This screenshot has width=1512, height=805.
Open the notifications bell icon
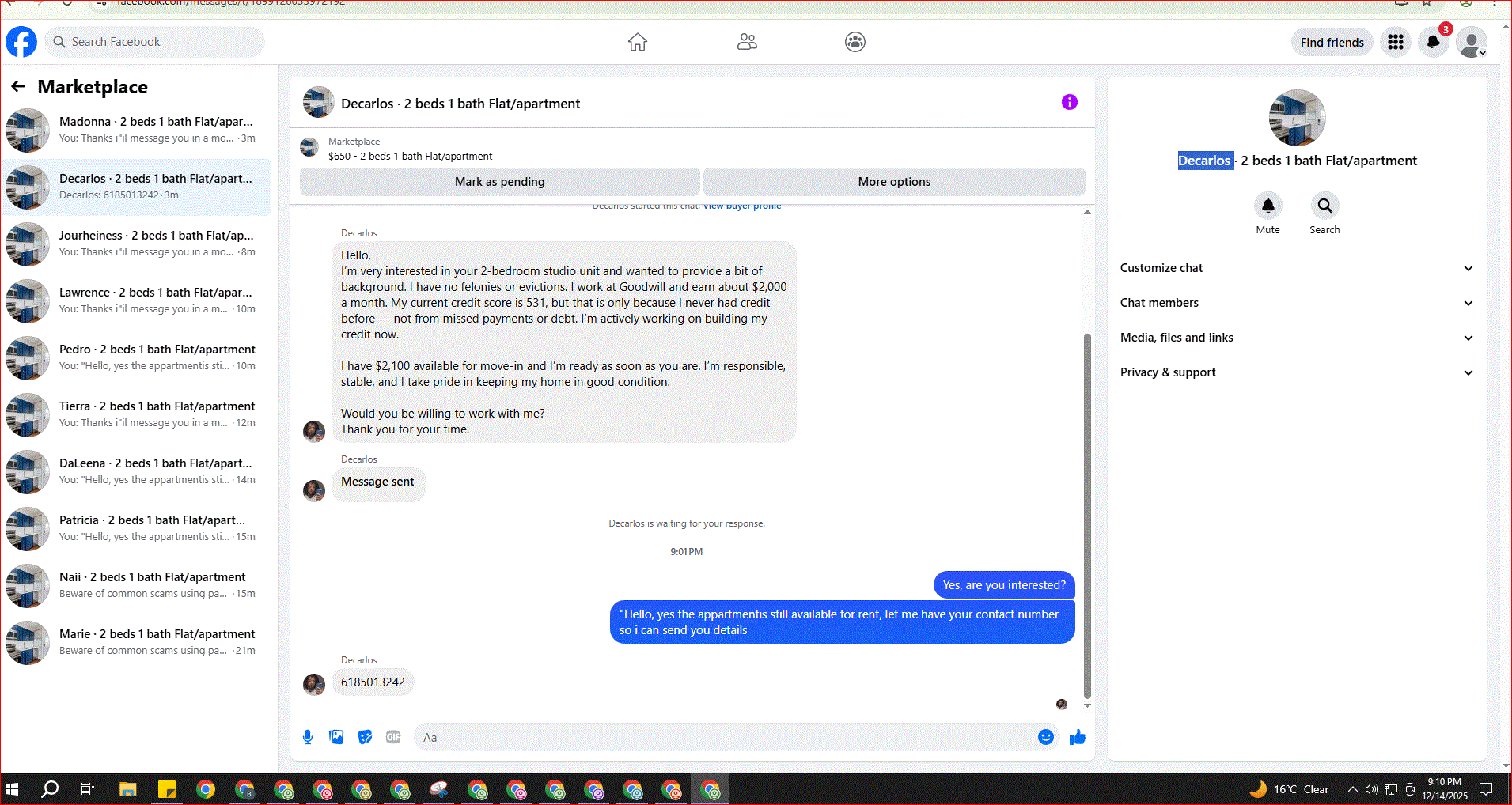pos(1433,42)
